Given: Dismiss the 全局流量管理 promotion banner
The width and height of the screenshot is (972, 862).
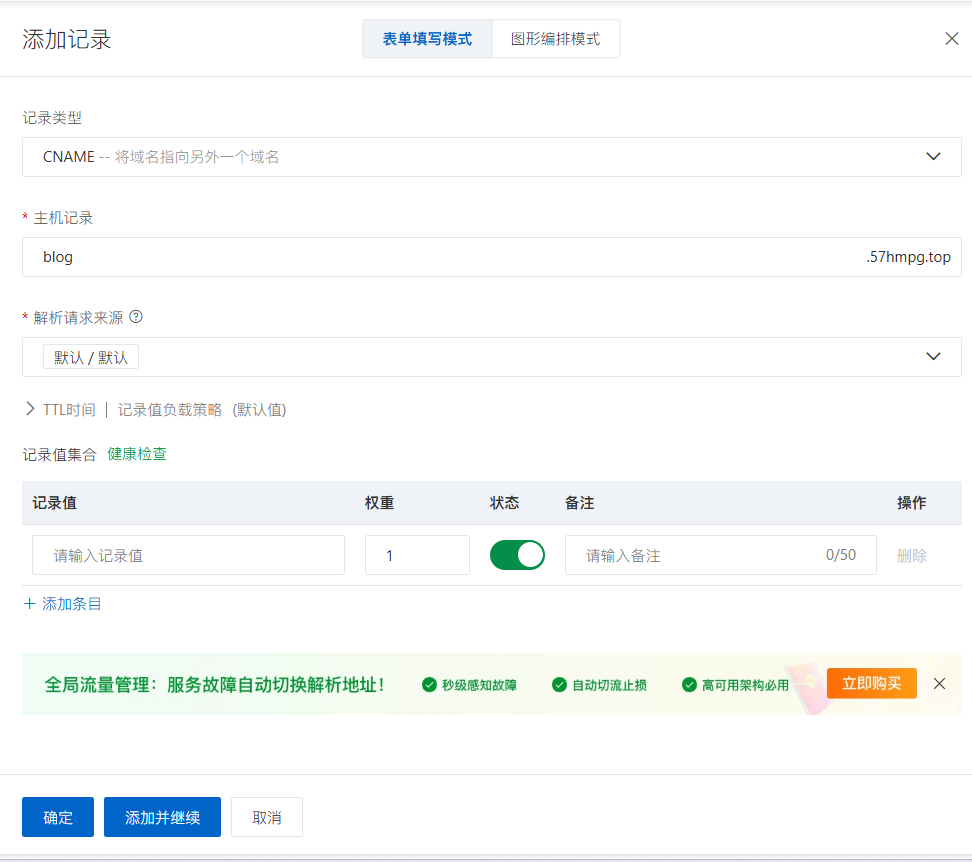Looking at the screenshot, I should coord(939,684).
